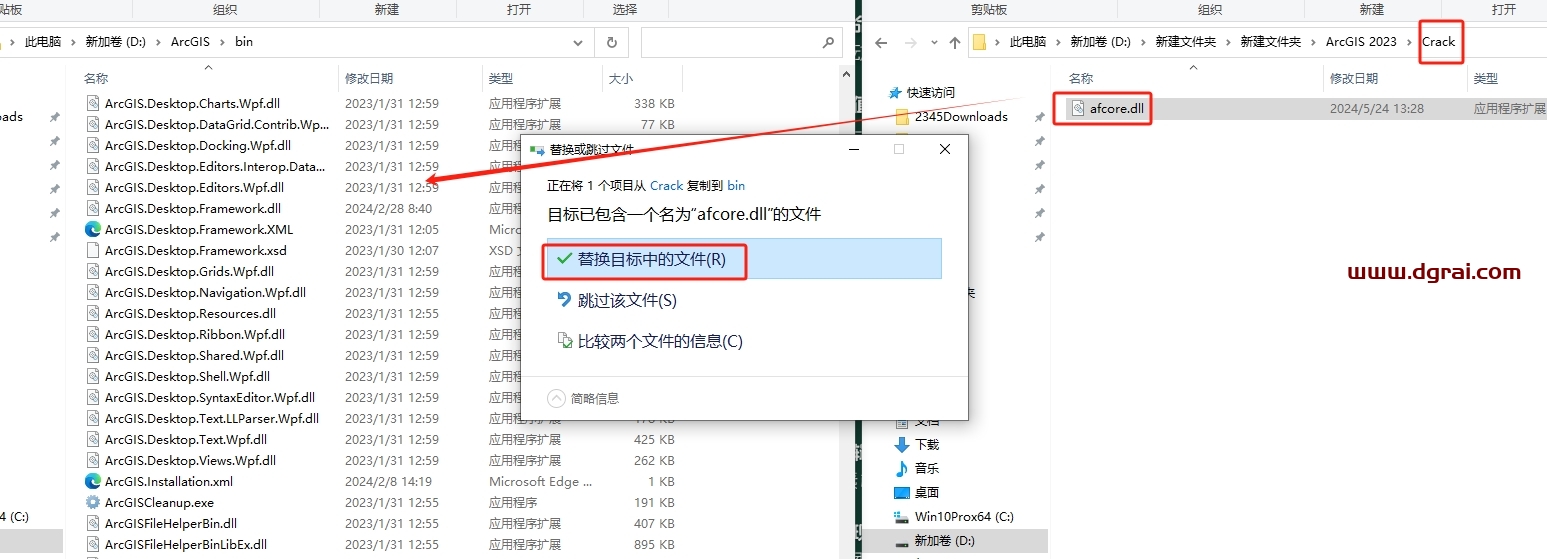The height and width of the screenshot is (559, 1547).
Task: Select ArcGIS.Desktop.Grids.Wpf.dll file
Action: click(x=189, y=271)
